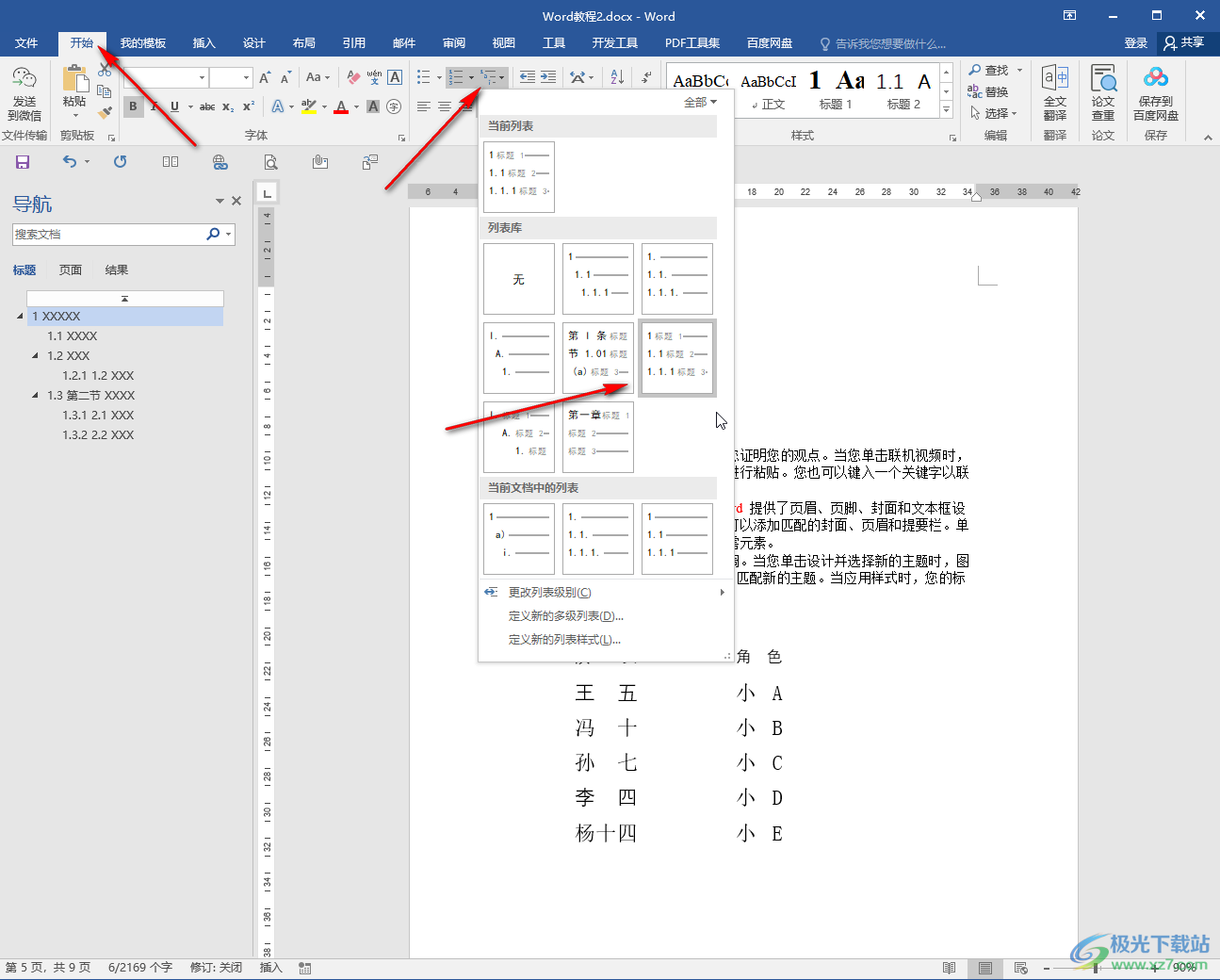Toggle underline formatting

click(x=174, y=106)
